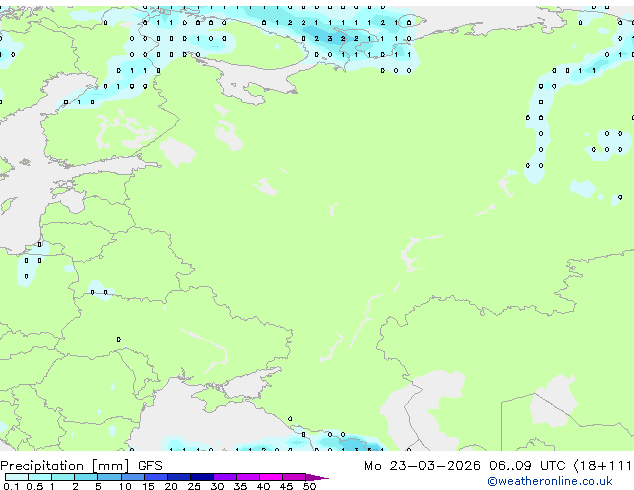Select the 35–40 mm legend color swatch

(248, 477)
